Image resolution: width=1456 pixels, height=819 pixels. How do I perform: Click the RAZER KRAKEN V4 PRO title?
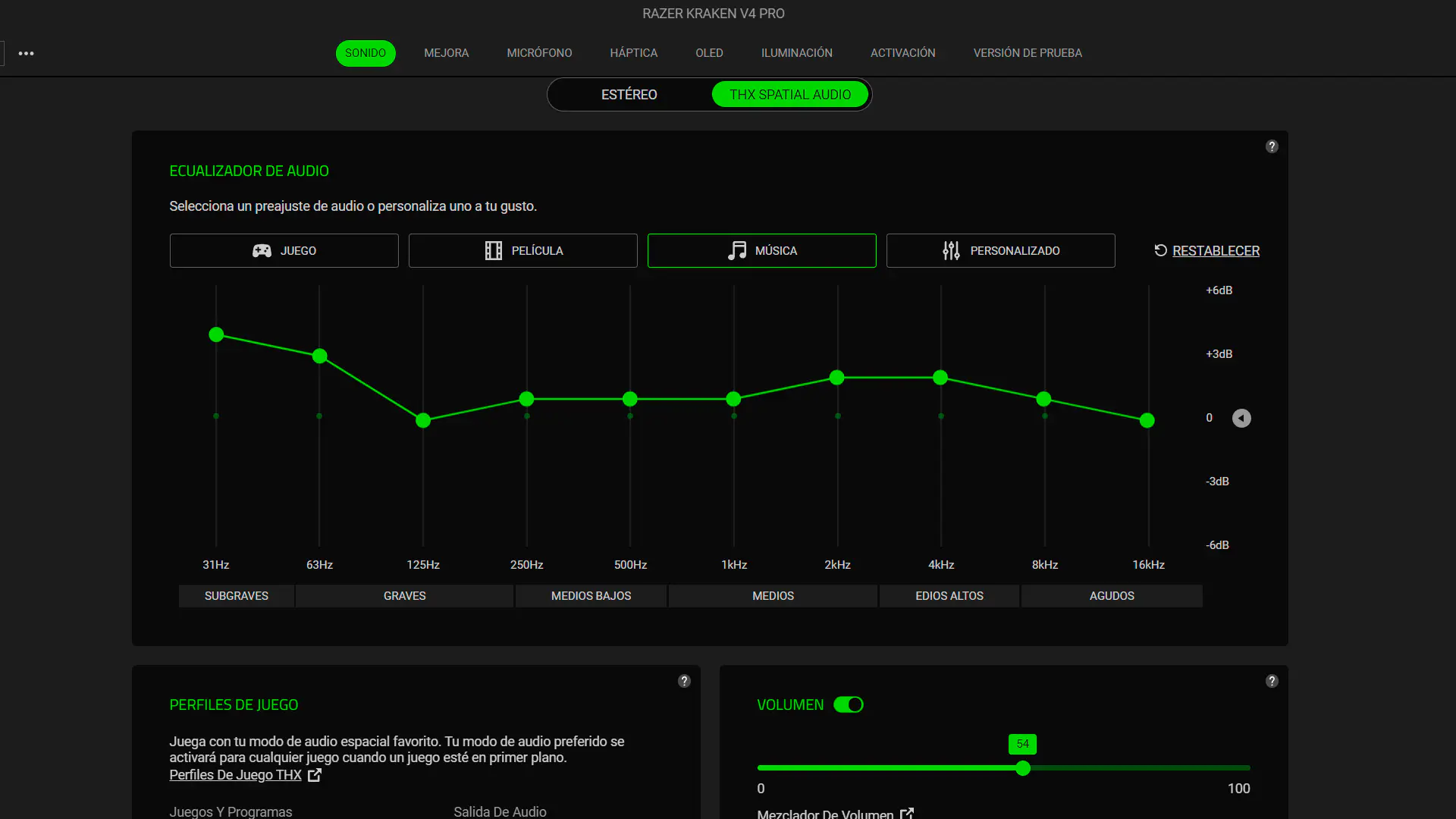[x=714, y=14]
